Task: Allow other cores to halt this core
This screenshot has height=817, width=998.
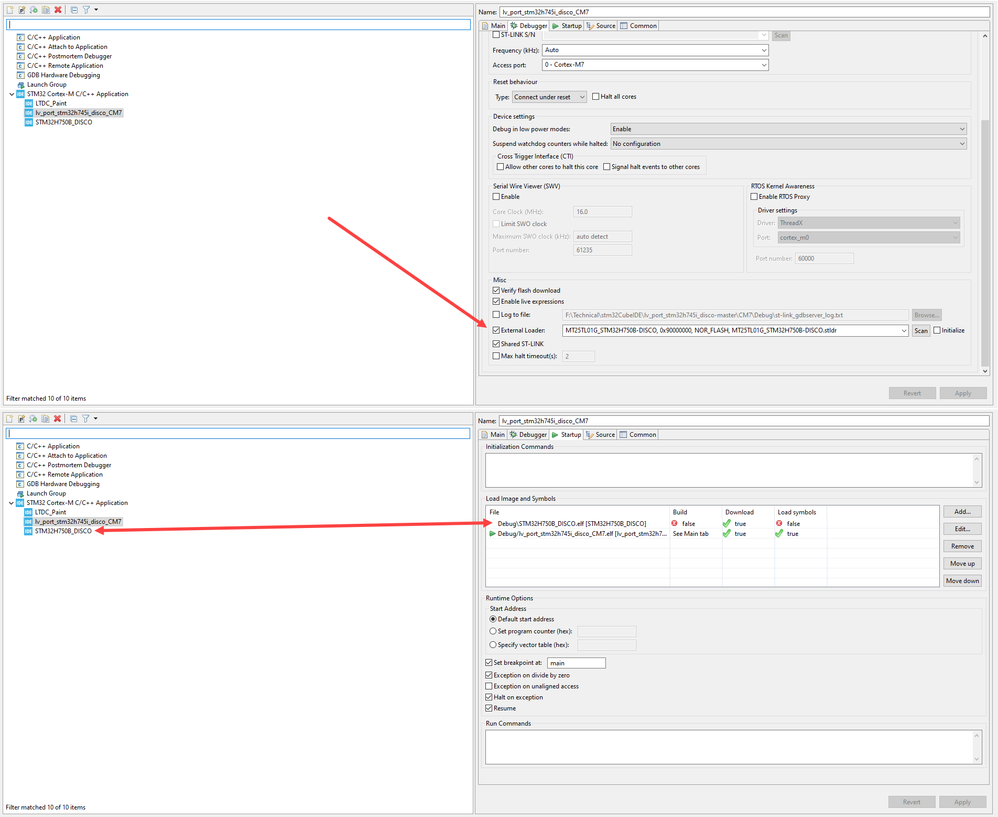Action: (x=500, y=167)
